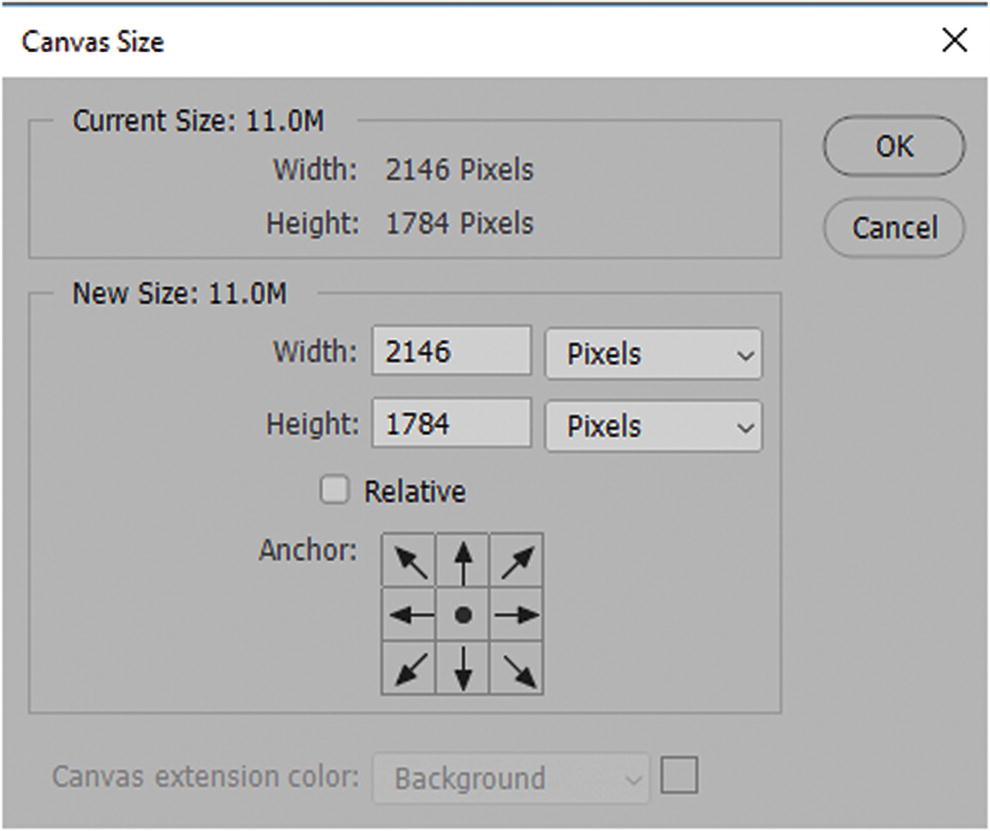Open the Width units dropdown
Viewport: 990px width, 831px height.
(653, 354)
